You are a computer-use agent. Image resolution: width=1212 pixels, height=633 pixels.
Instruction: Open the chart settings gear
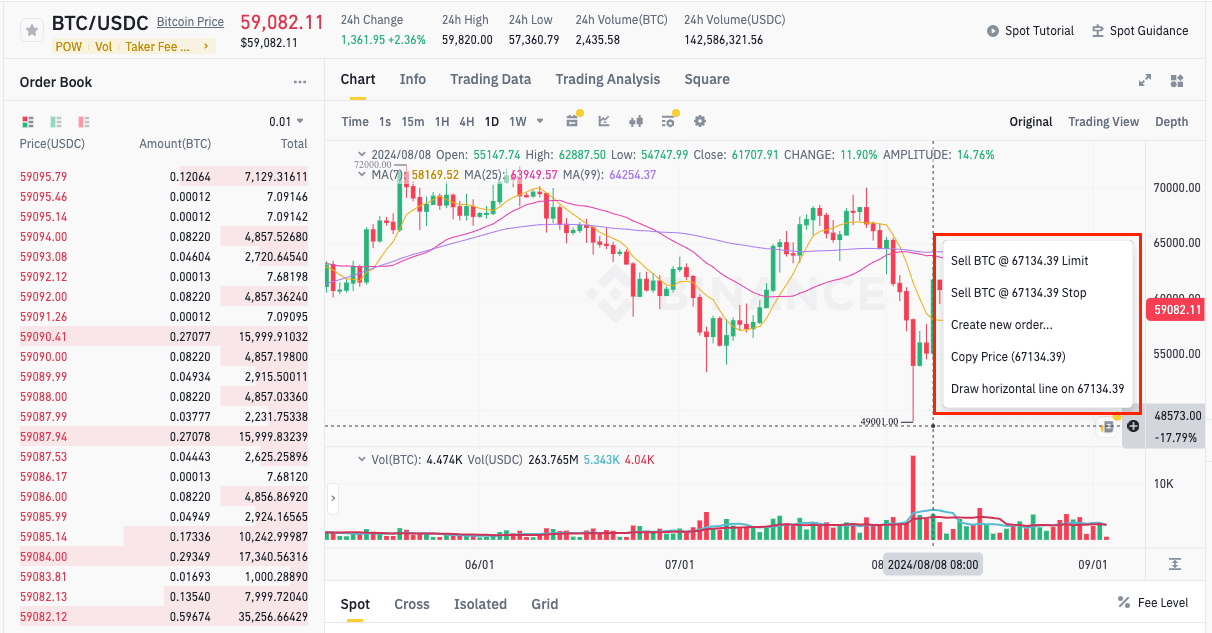pos(700,121)
